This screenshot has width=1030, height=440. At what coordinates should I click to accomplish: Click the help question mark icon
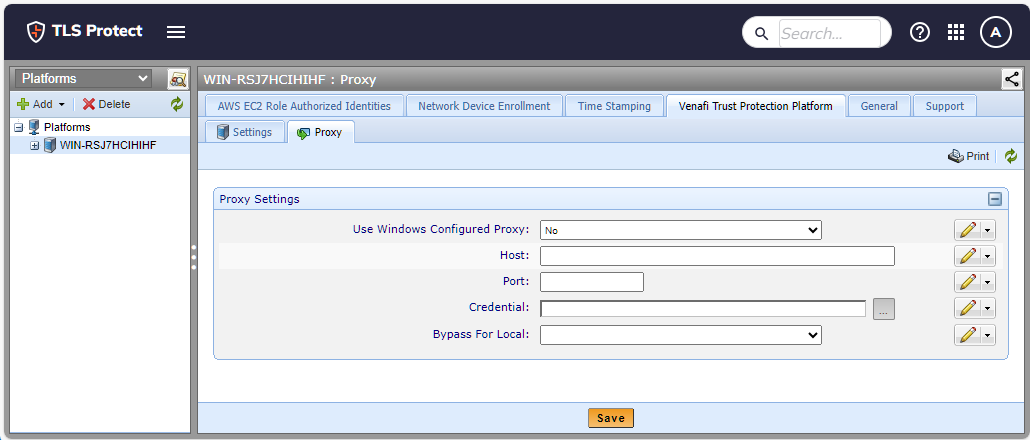(x=919, y=32)
